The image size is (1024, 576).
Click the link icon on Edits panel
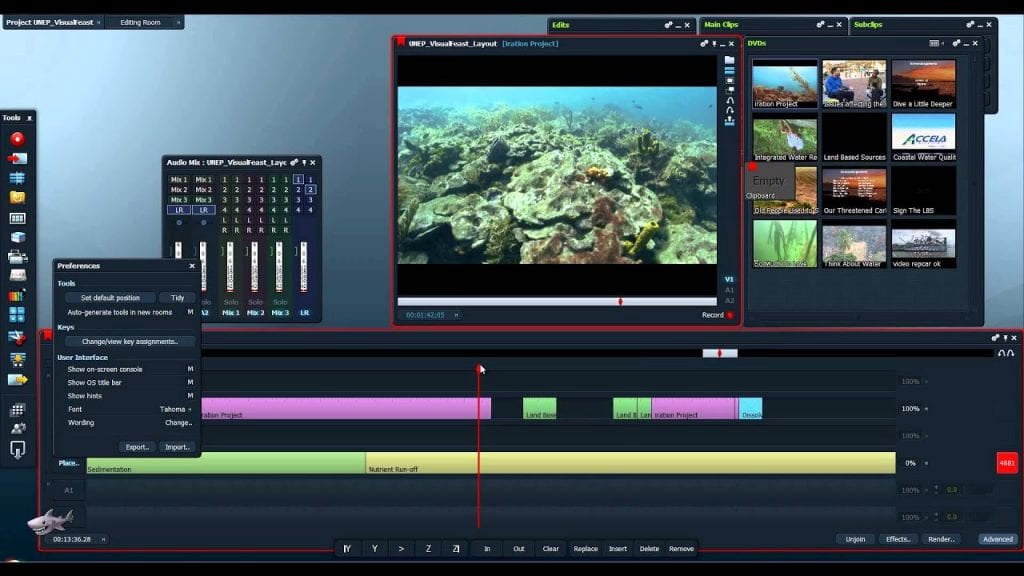668,25
